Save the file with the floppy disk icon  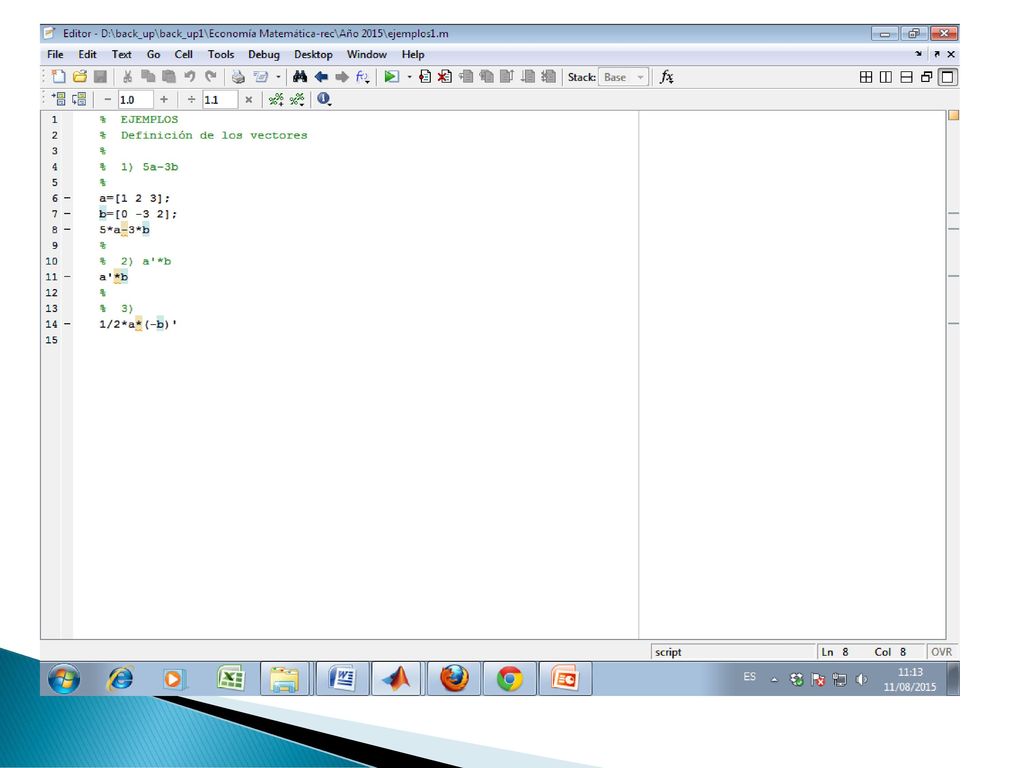[x=101, y=76]
